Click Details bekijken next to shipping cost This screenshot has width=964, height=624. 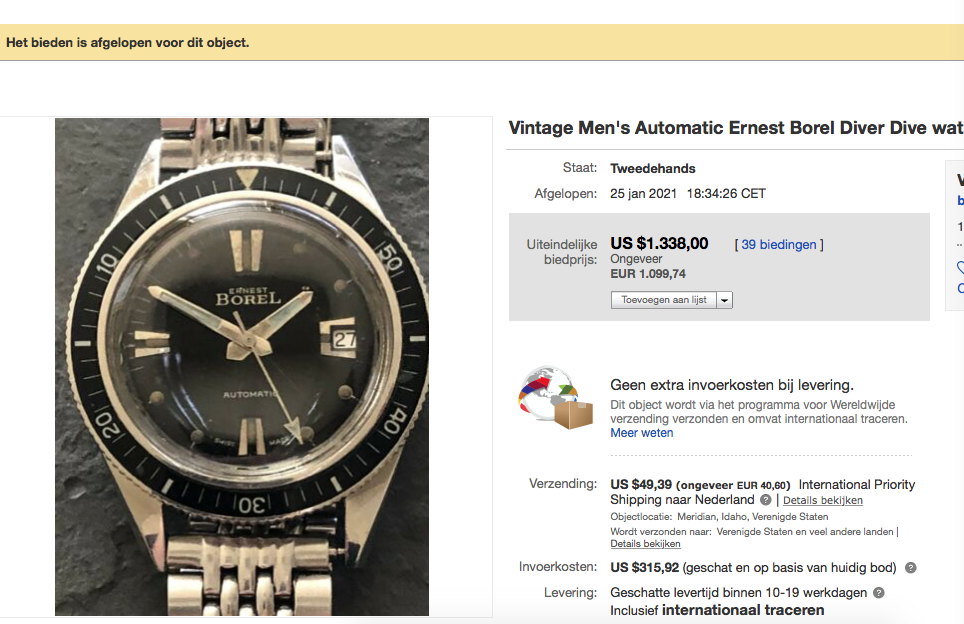[x=823, y=500]
